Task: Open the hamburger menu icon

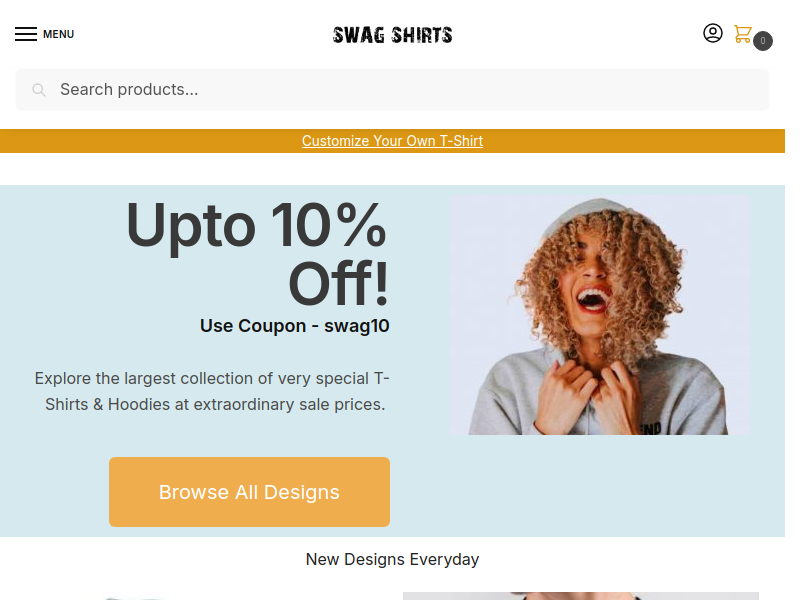Action: coord(26,34)
